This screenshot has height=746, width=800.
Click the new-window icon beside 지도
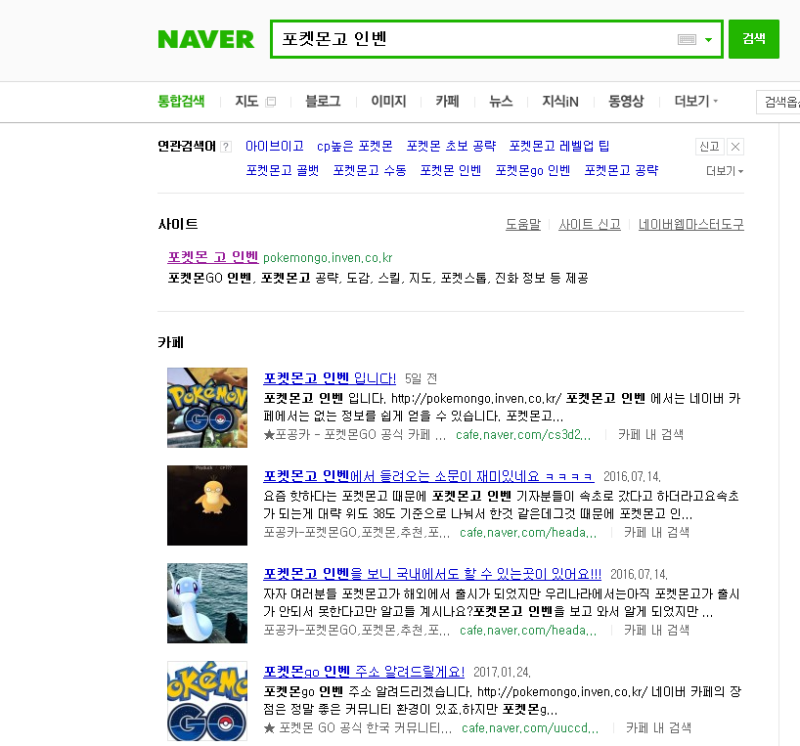[x=271, y=102]
